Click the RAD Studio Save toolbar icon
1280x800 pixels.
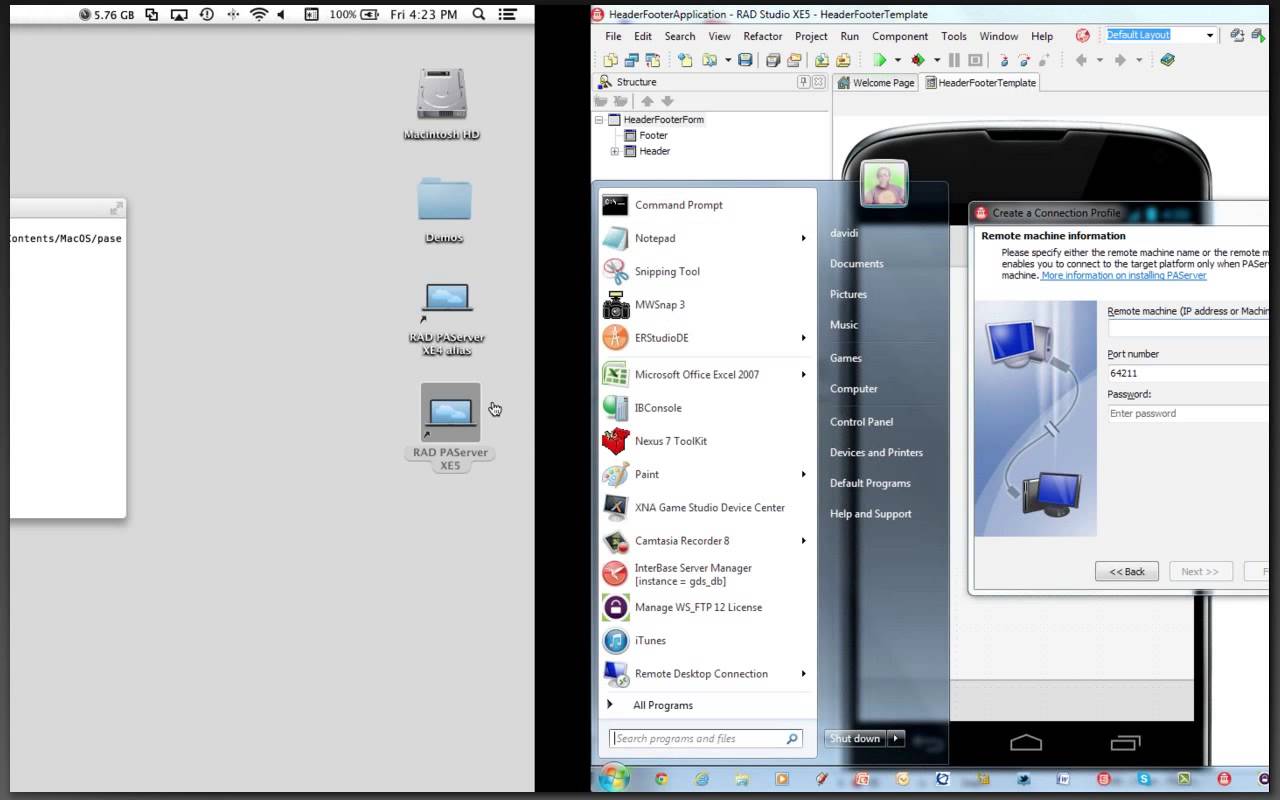pyautogui.click(x=745, y=60)
